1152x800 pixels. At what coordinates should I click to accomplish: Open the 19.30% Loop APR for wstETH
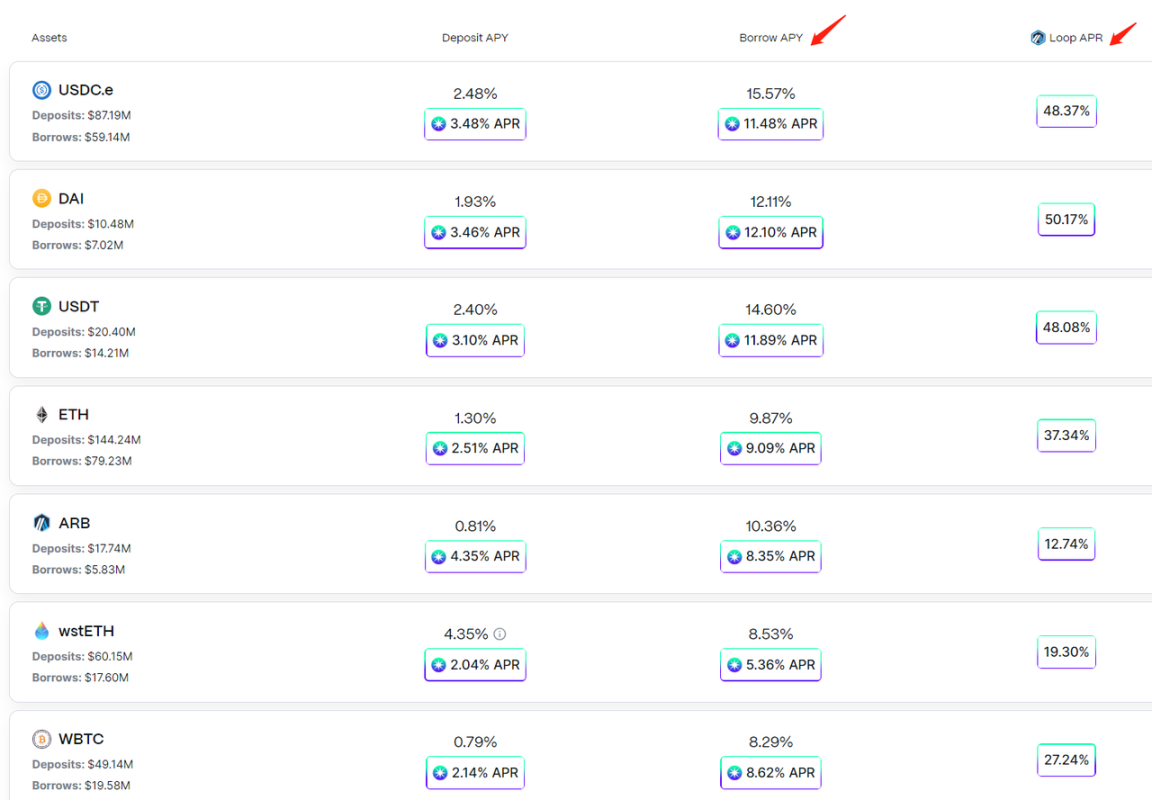(1066, 652)
